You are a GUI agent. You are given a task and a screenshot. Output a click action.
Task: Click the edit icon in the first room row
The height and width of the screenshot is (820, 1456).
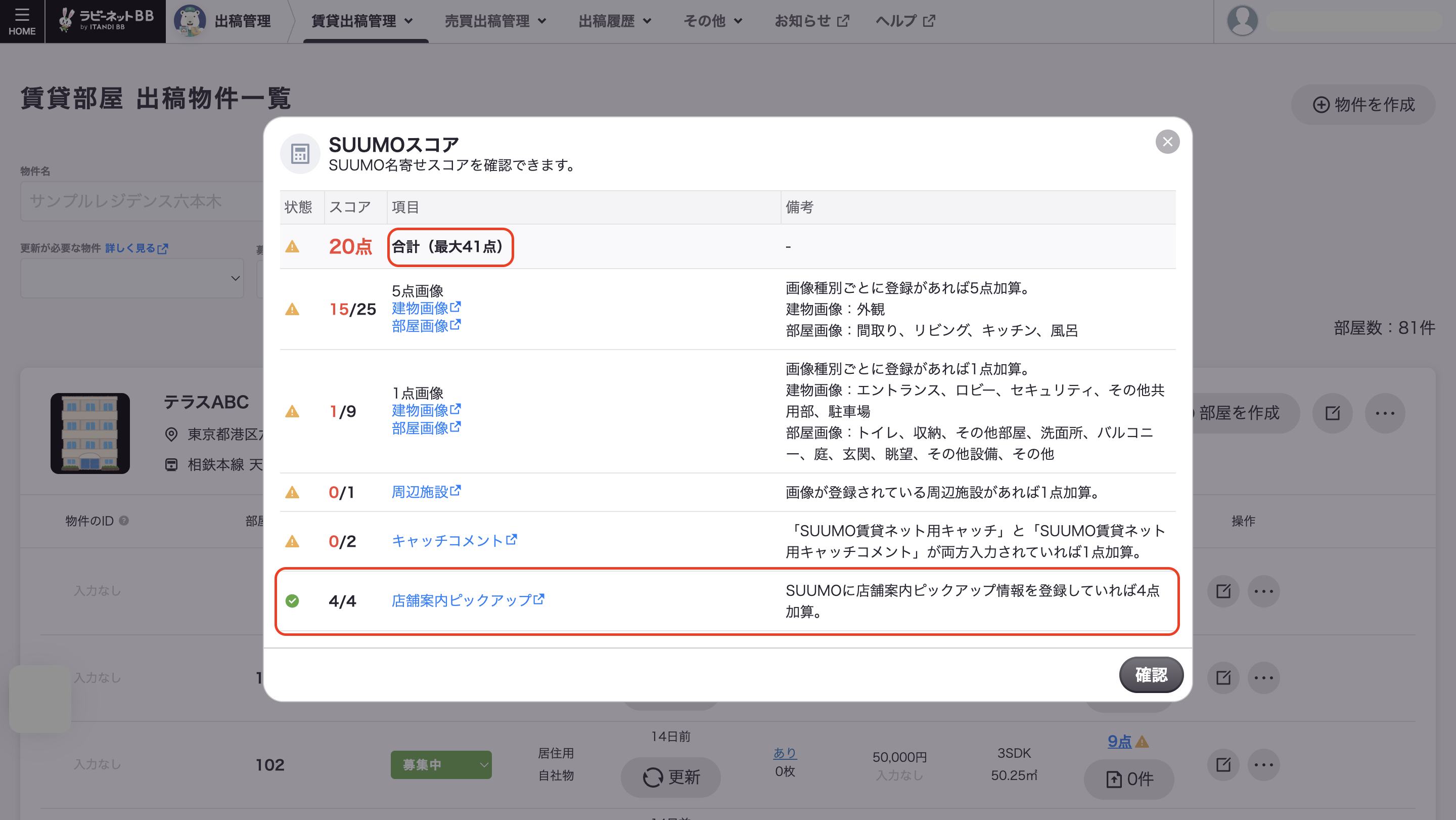[x=1223, y=591]
